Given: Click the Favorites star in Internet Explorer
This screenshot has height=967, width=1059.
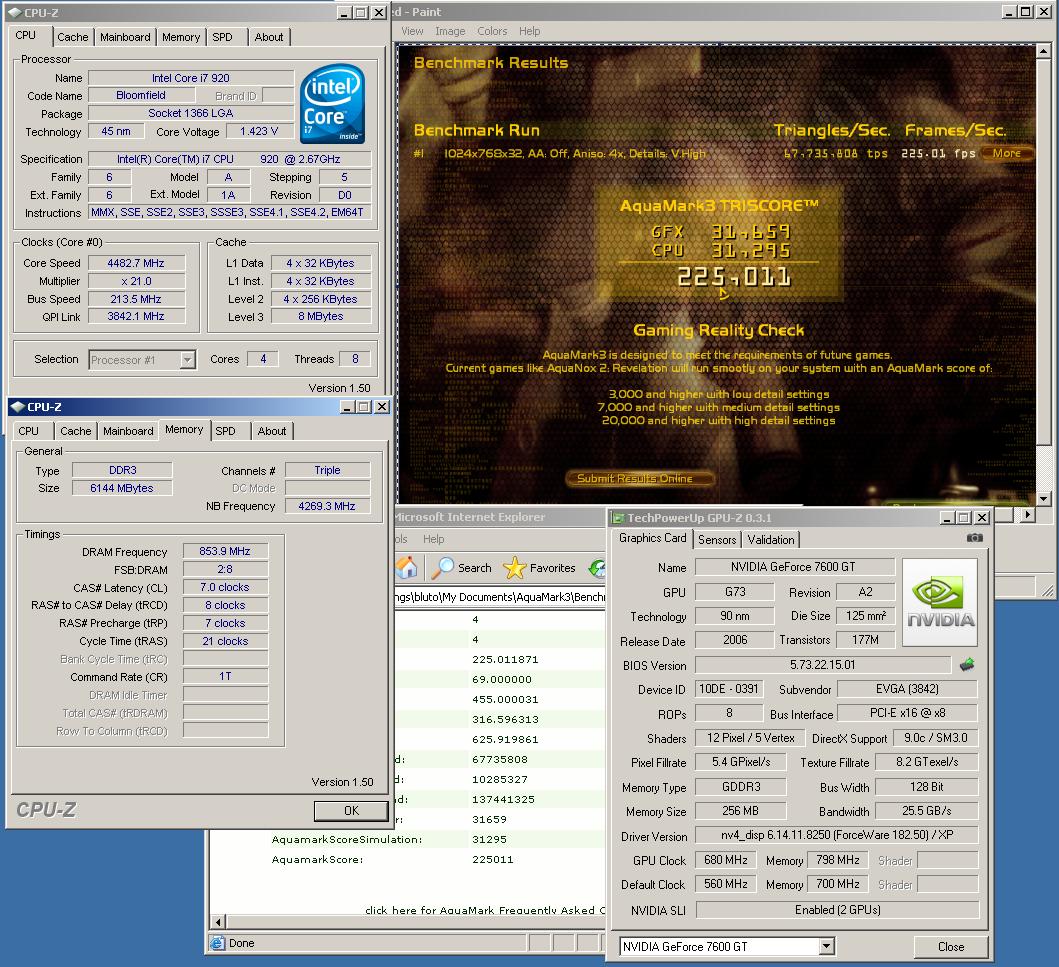Looking at the screenshot, I should click(515, 568).
